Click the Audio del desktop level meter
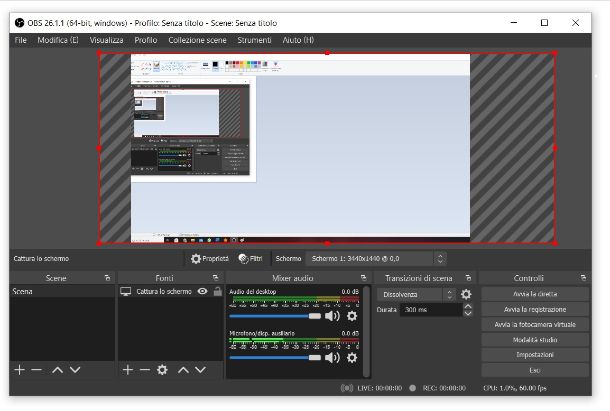Image resolution: width=610 pixels, height=411 pixels. (x=294, y=300)
